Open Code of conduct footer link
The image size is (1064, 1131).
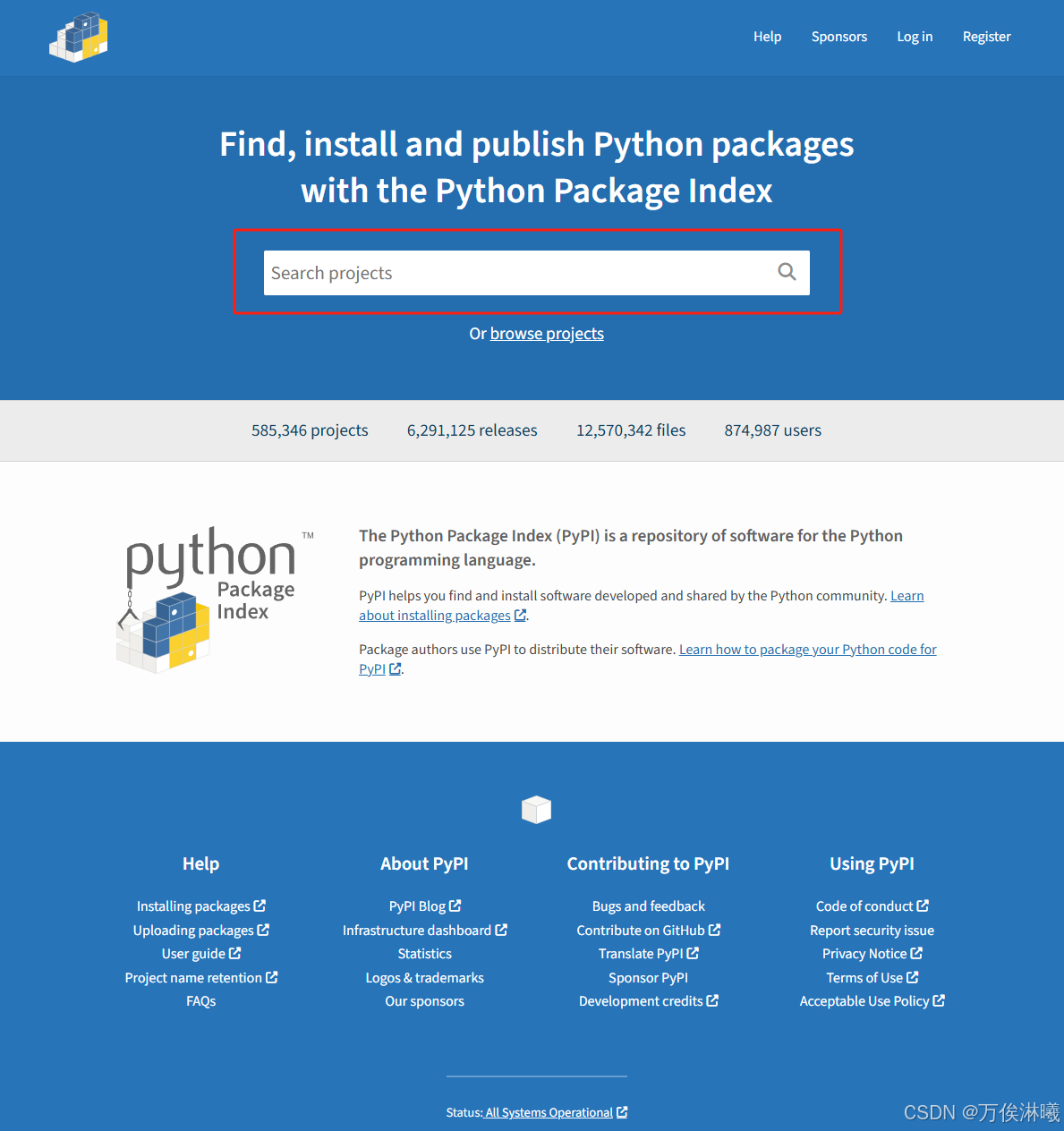coord(872,906)
